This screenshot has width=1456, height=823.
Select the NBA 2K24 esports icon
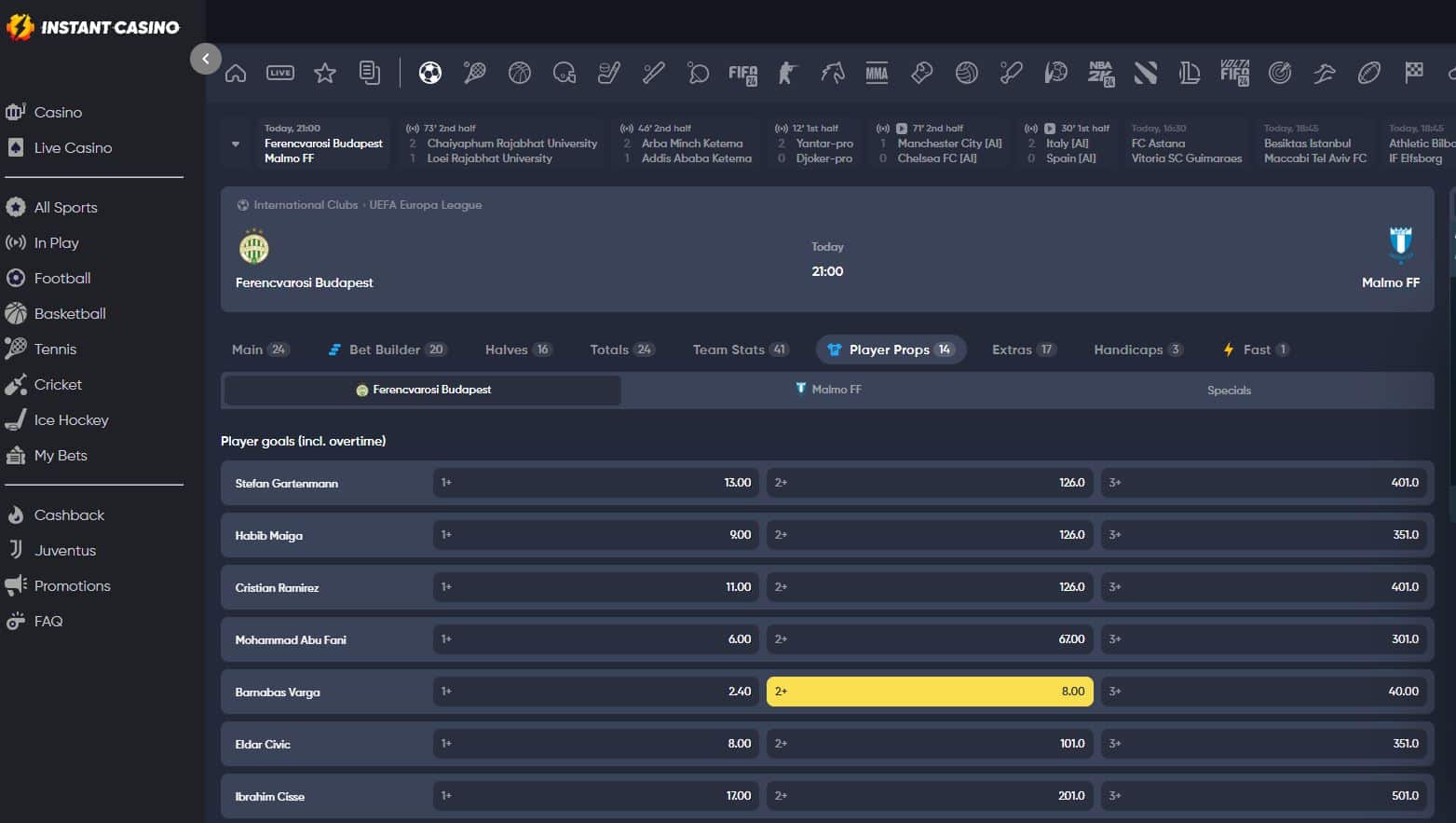coord(1101,74)
